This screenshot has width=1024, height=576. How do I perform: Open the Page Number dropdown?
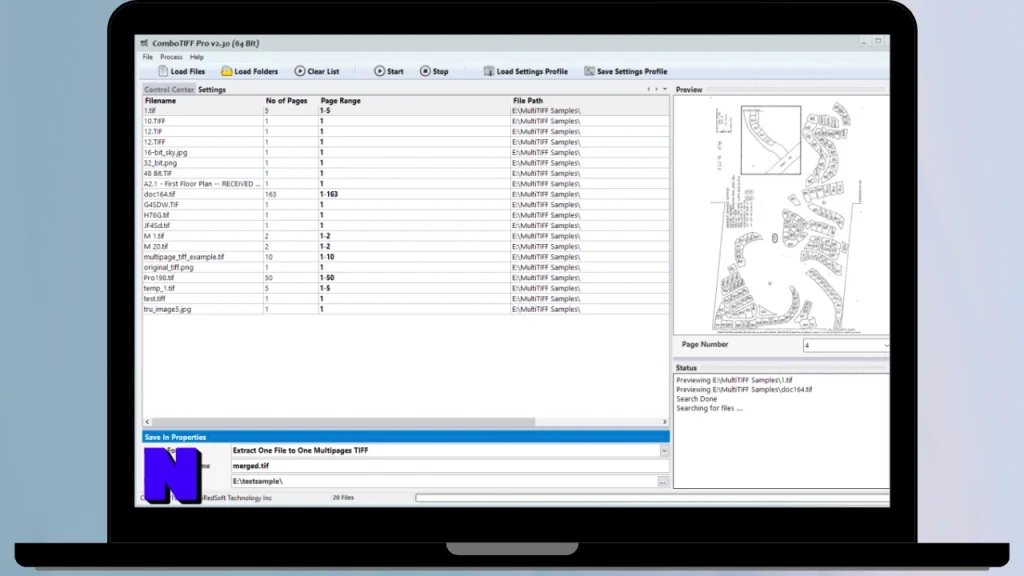846,345
